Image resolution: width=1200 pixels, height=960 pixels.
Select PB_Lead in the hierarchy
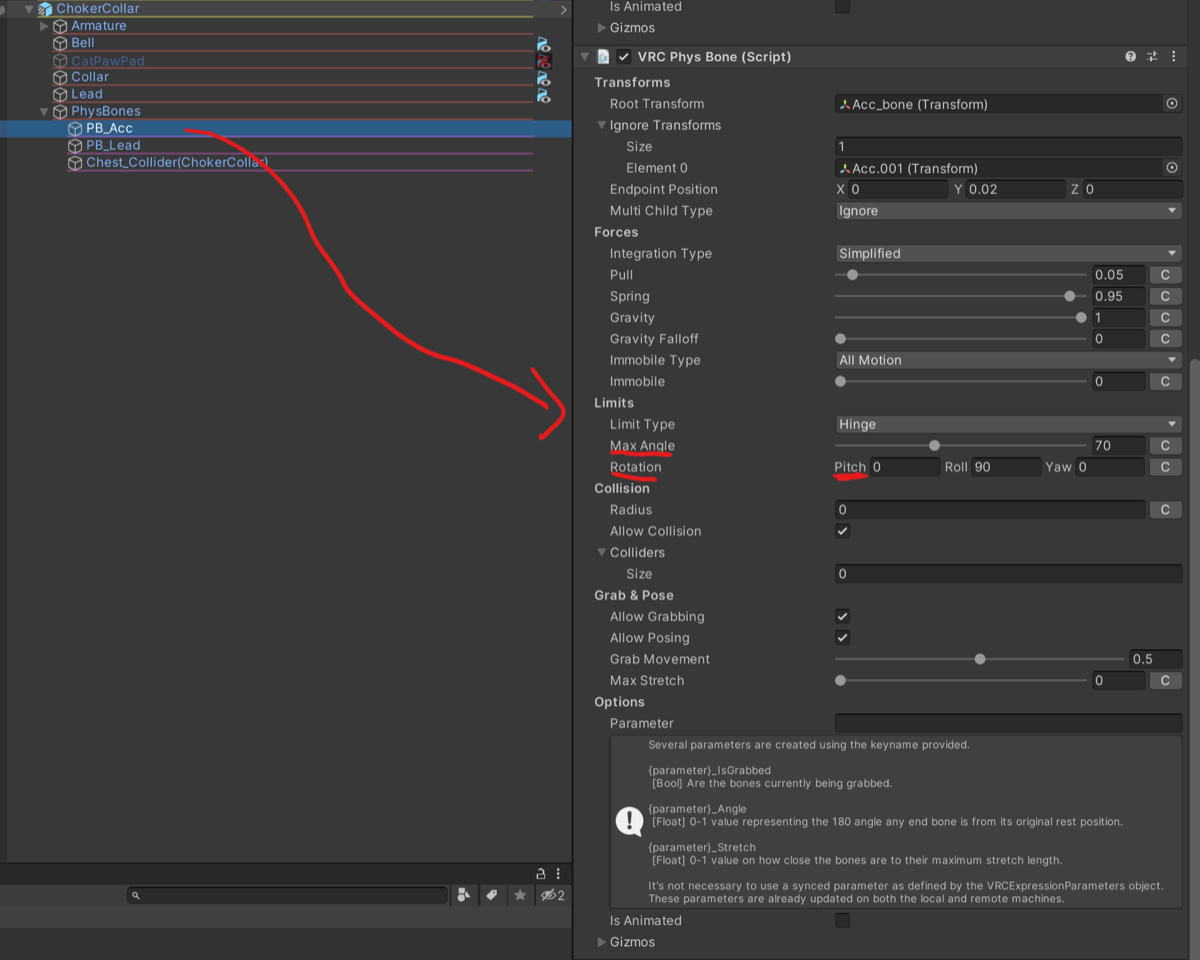113,145
